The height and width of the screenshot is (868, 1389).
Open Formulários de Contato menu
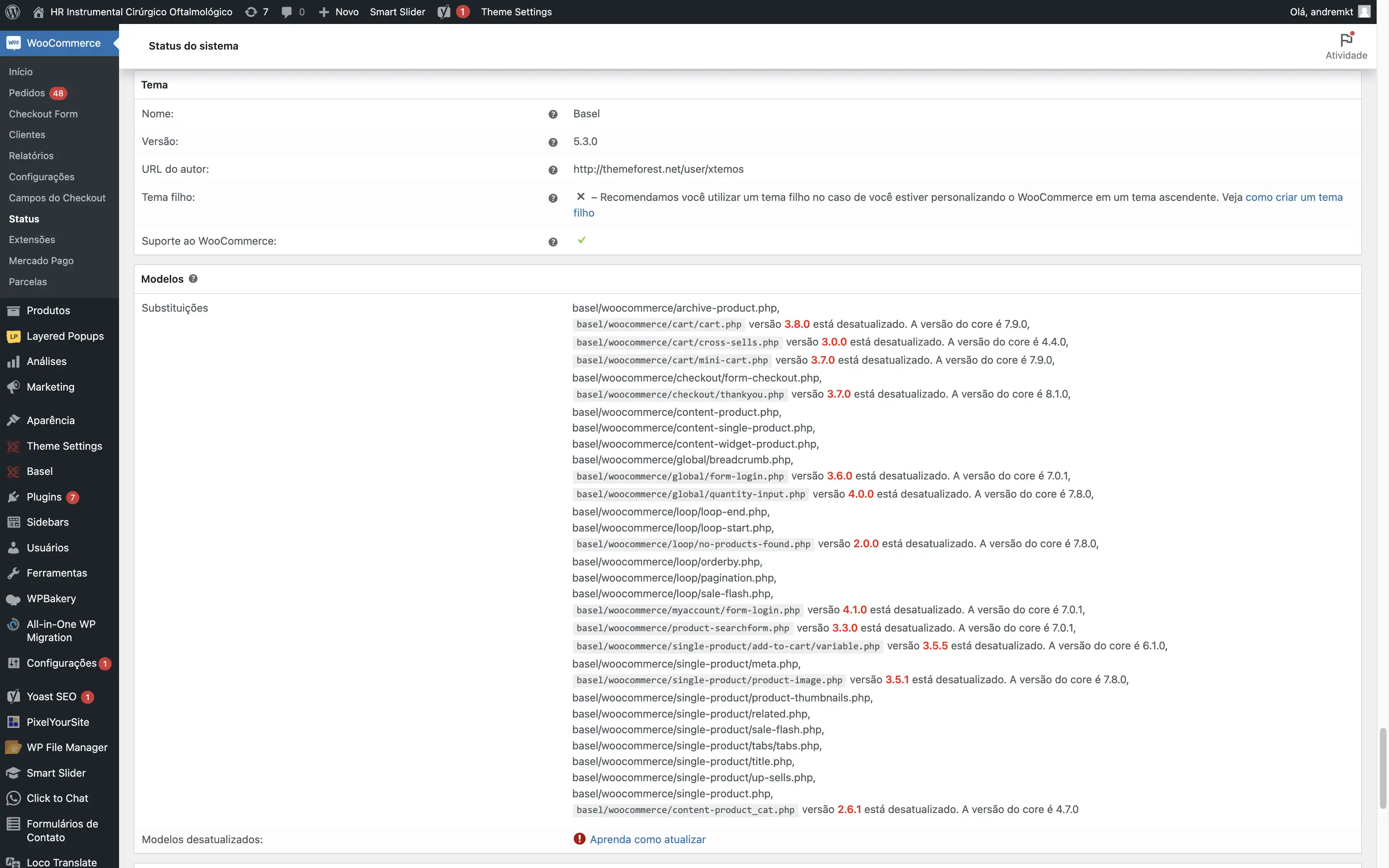(62, 830)
